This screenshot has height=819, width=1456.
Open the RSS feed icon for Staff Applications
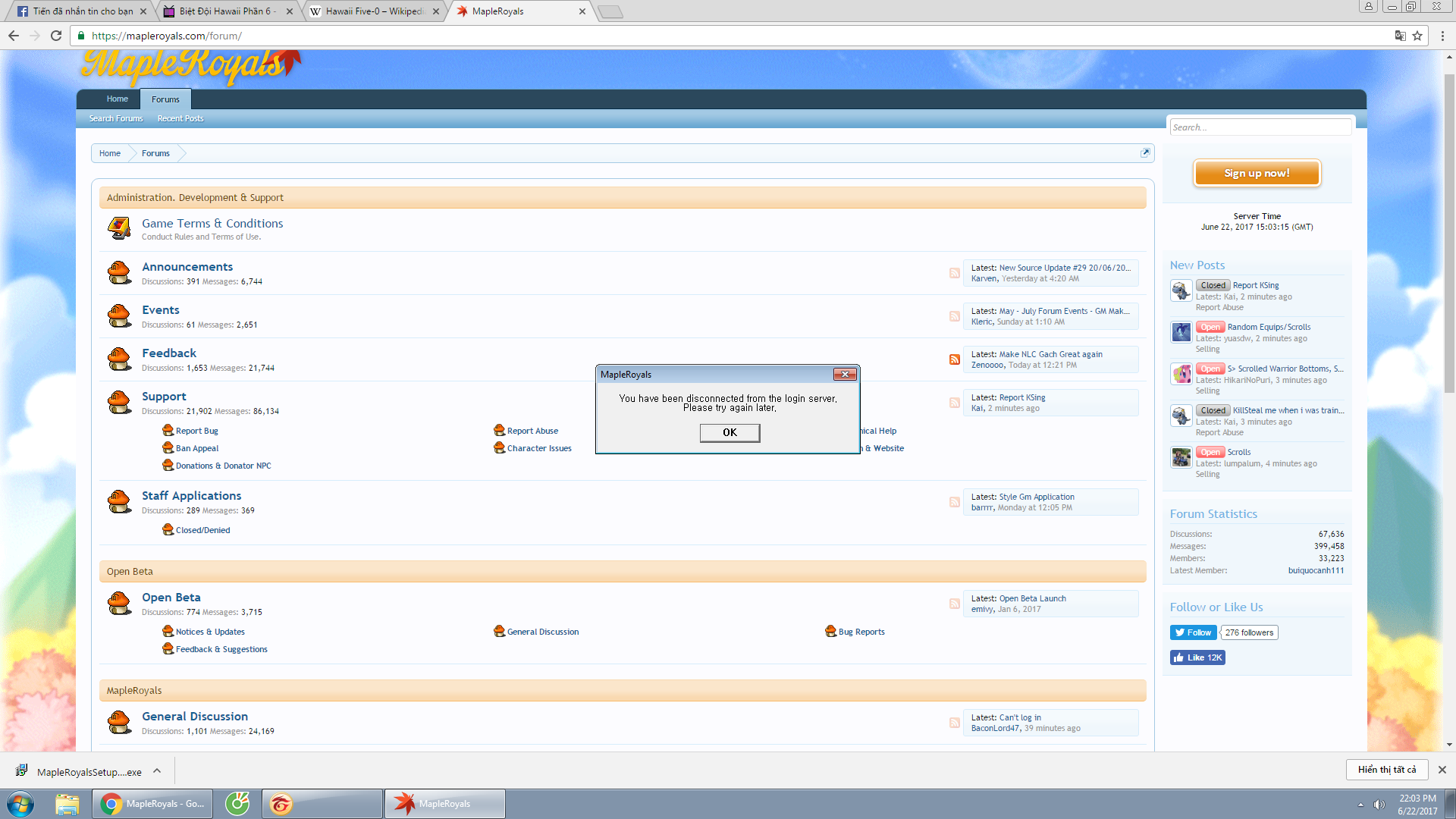pos(955,502)
